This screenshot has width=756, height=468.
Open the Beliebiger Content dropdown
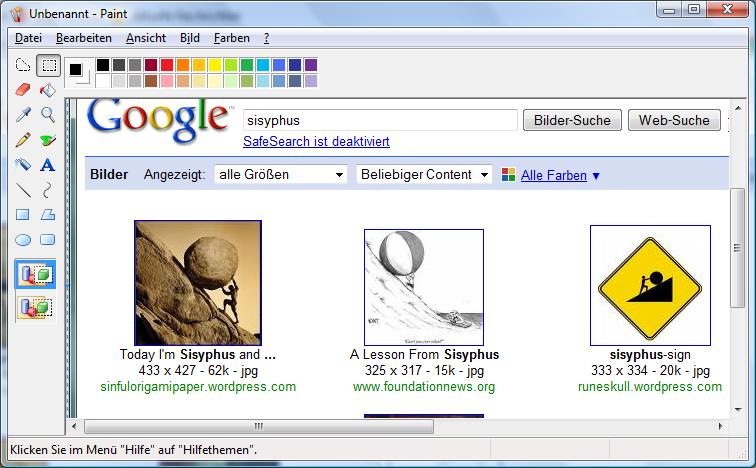click(x=424, y=174)
